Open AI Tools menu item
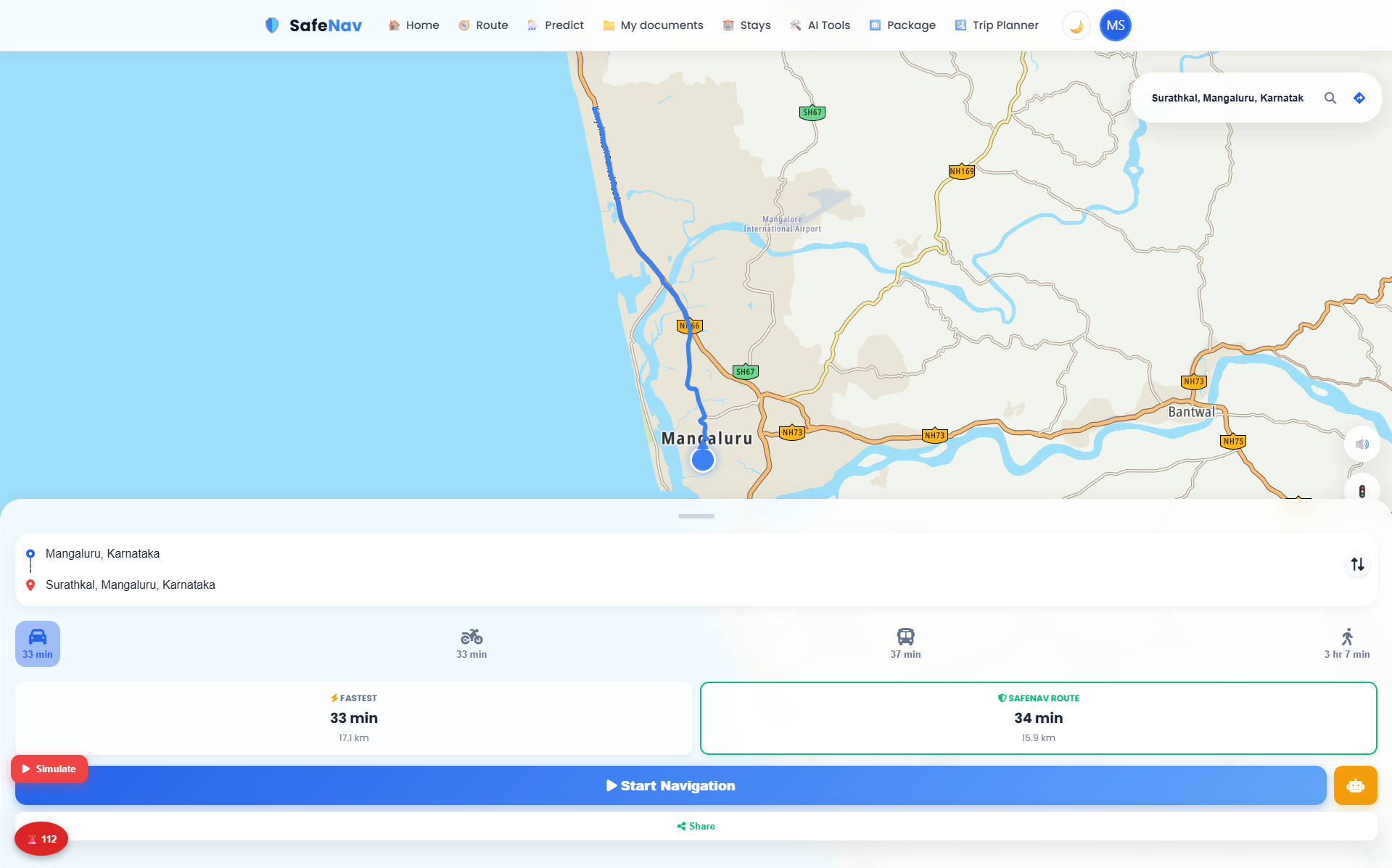The image size is (1392, 868). pyautogui.click(x=820, y=25)
